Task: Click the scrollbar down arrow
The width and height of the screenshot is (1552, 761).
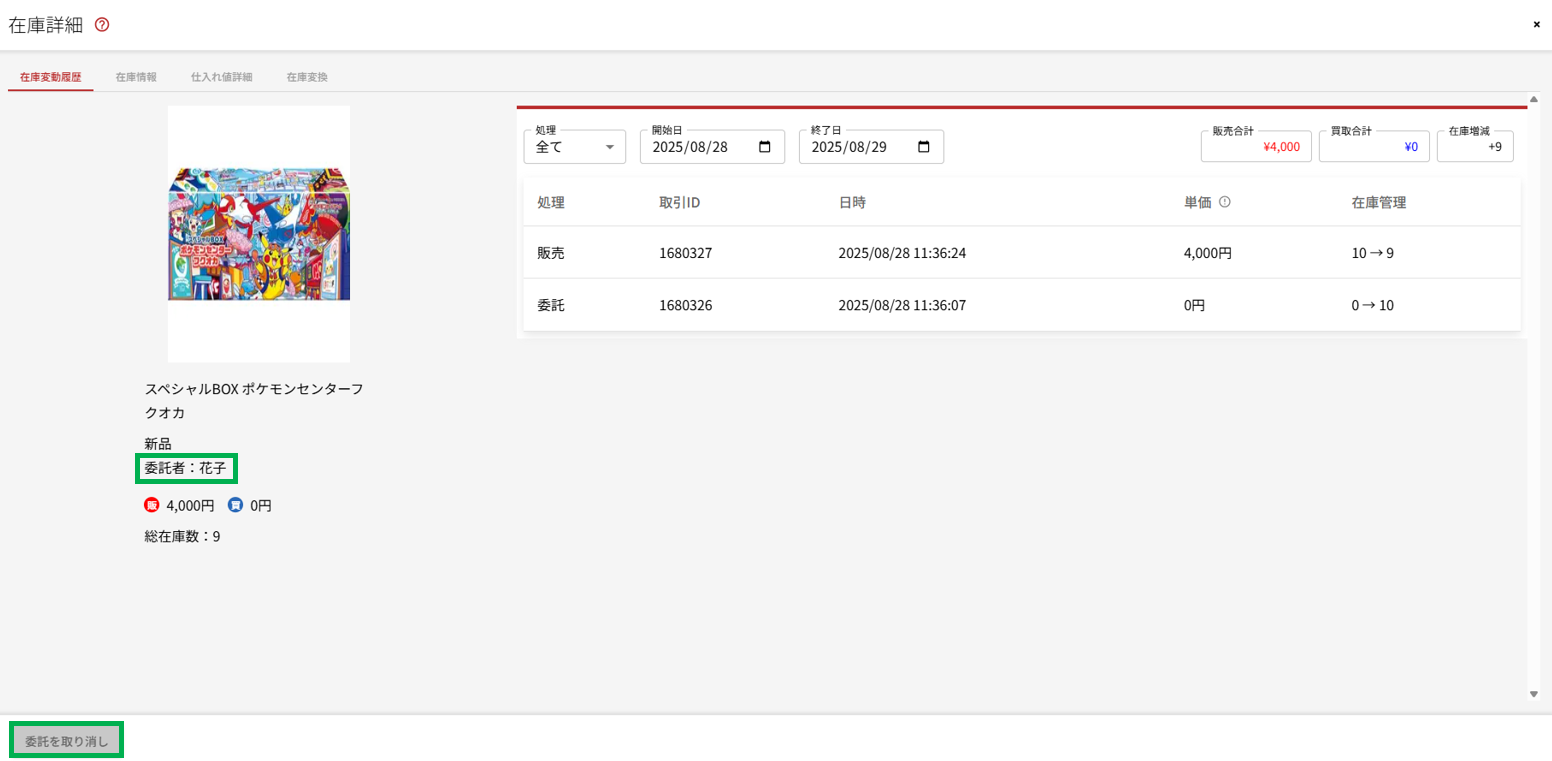Action: pyautogui.click(x=1533, y=694)
